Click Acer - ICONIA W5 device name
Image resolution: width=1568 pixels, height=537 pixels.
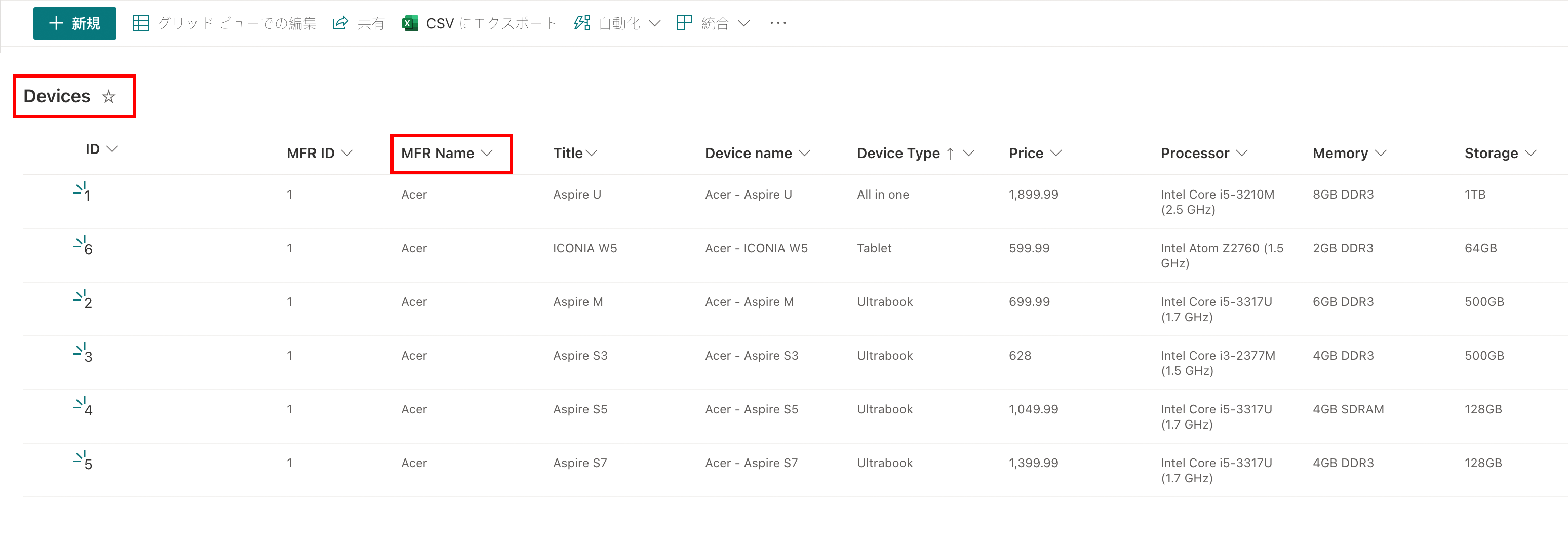pos(756,248)
